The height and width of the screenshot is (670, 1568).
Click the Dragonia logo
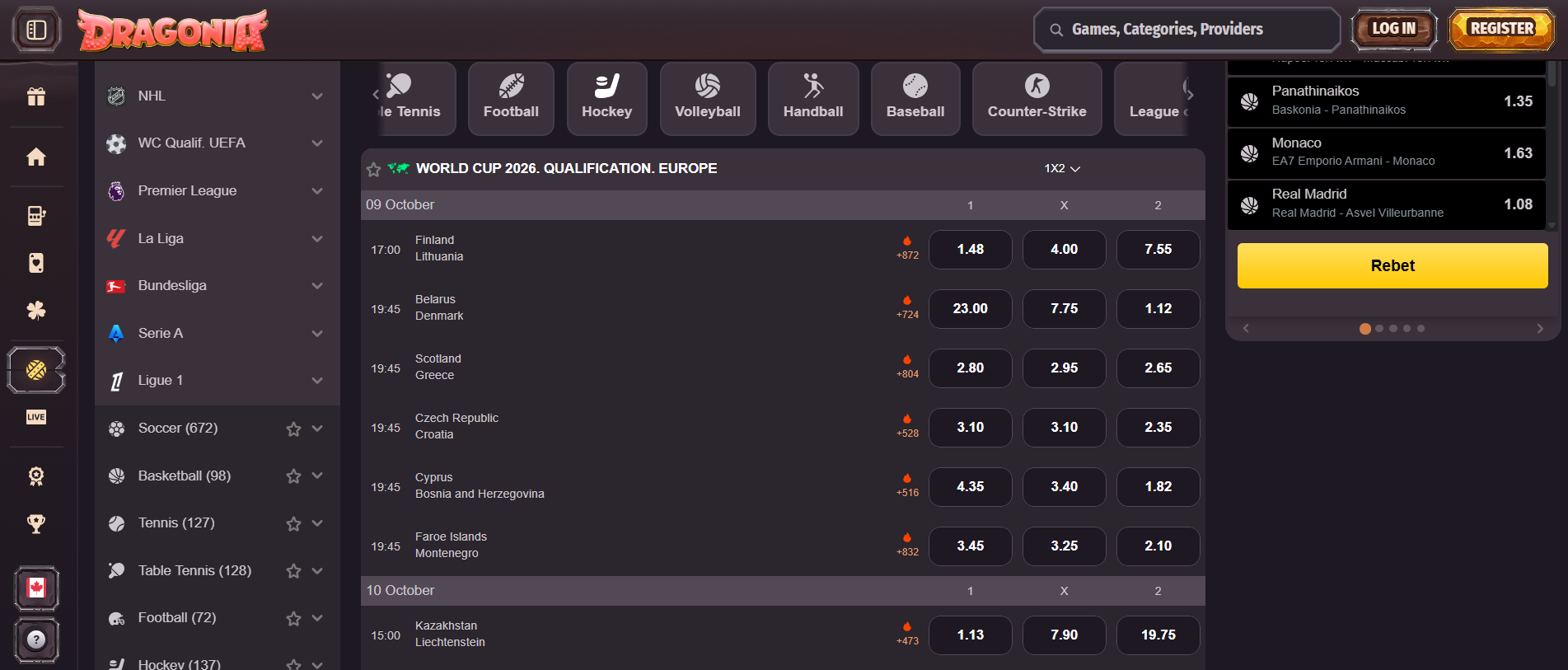172,30
